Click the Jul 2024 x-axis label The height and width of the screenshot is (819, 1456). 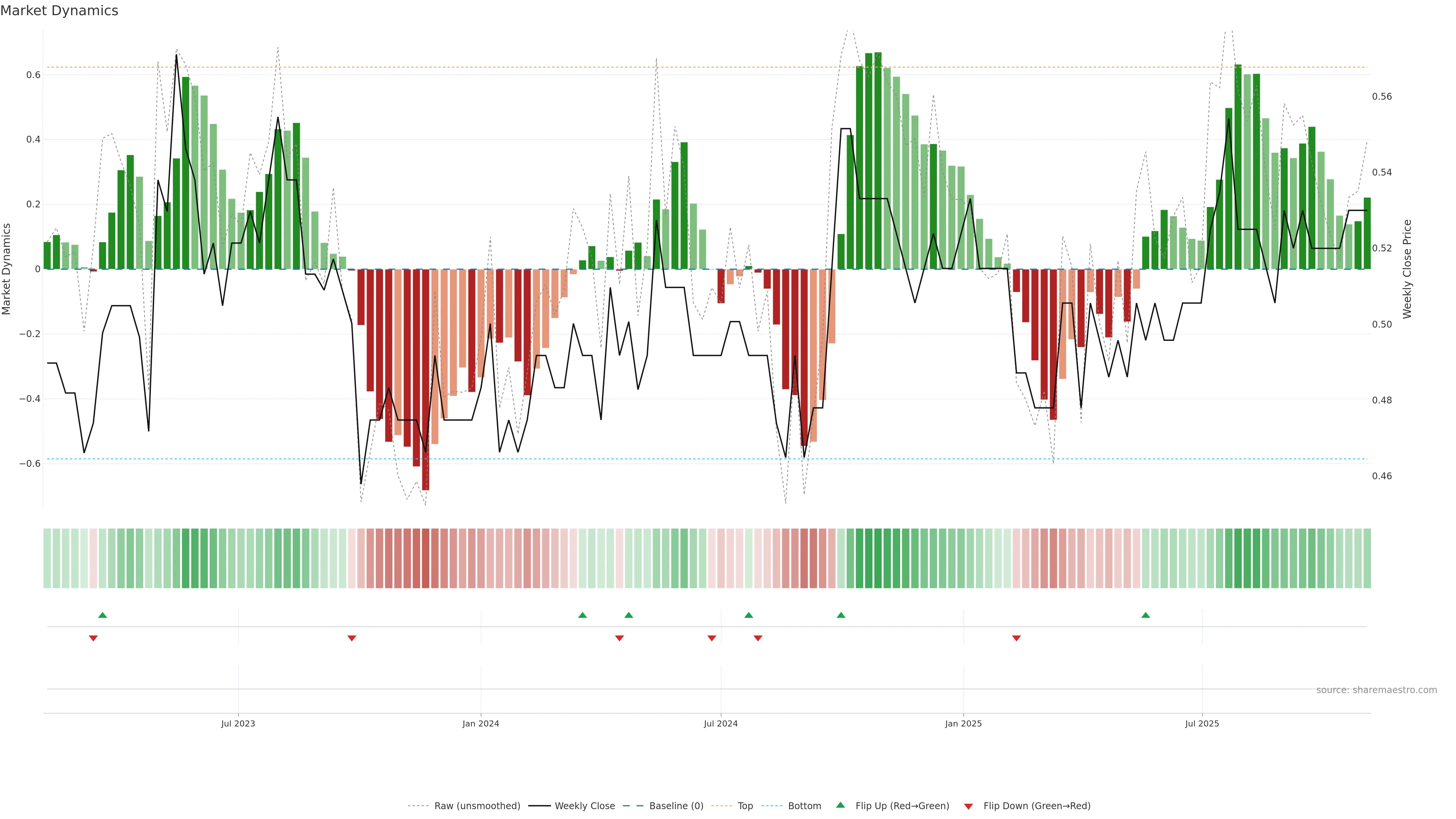(x=721, y=723)
